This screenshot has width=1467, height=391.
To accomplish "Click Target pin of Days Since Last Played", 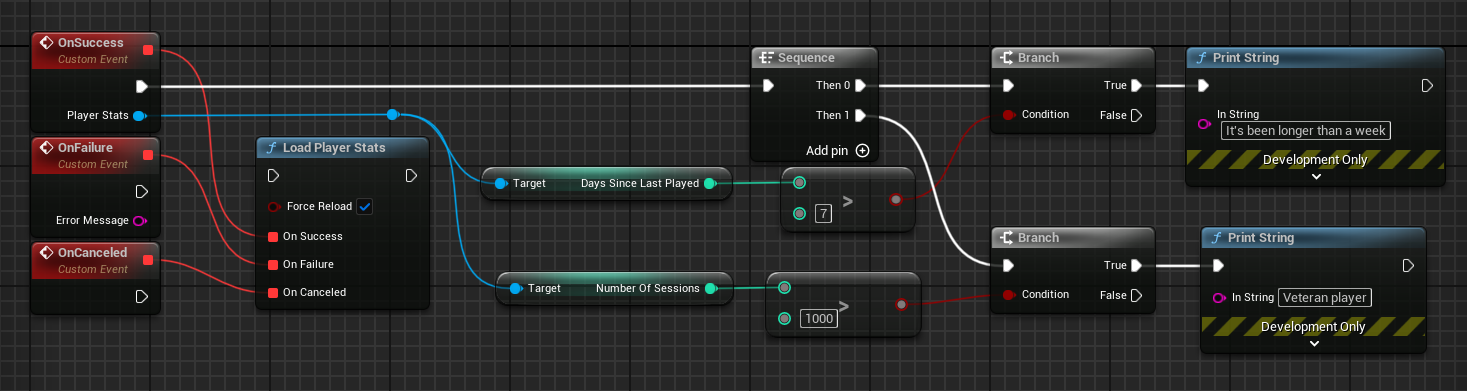I will [x=500, y=184].
